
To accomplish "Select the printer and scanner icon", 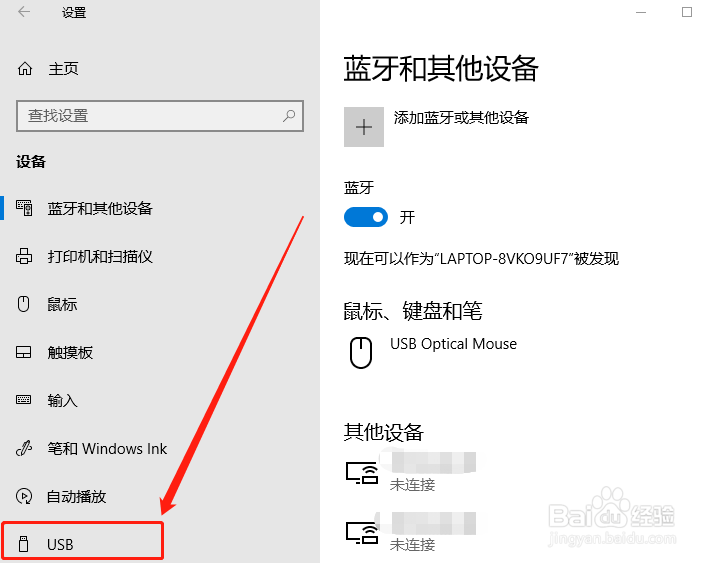I will 24,256.
